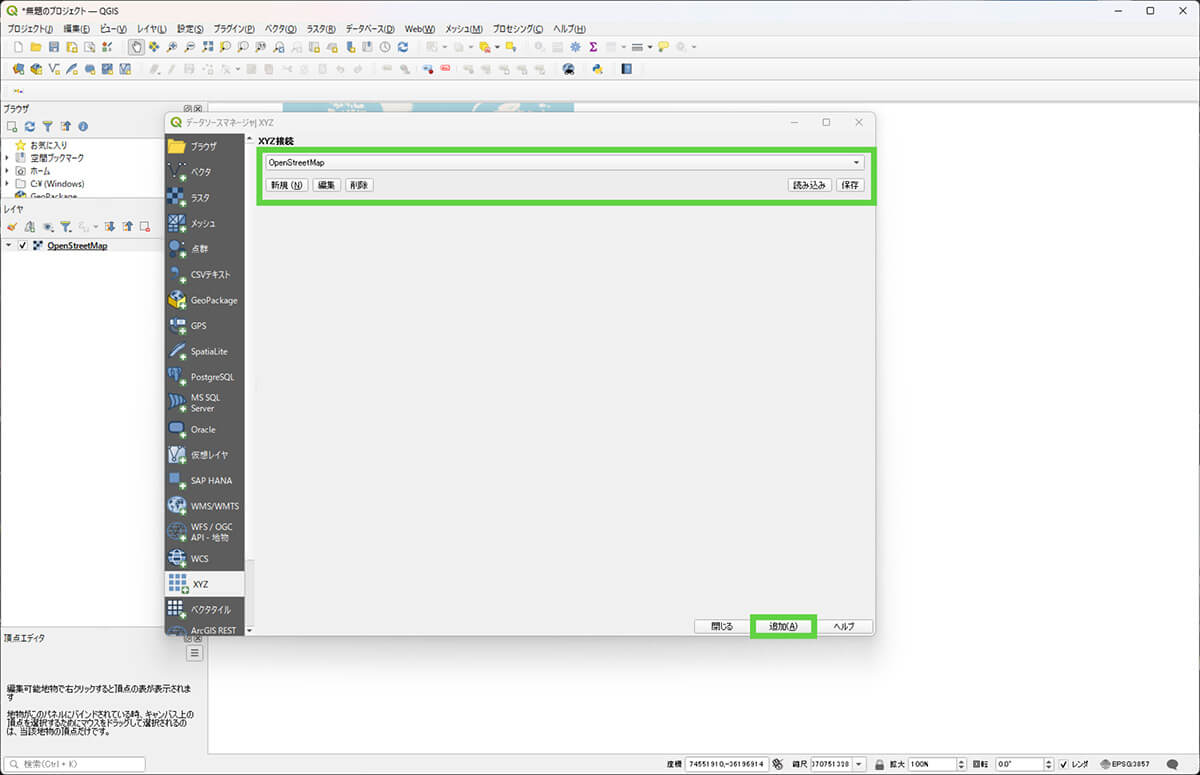
Task: Click the 座標 coordinate input field
Action: point(726,764)
